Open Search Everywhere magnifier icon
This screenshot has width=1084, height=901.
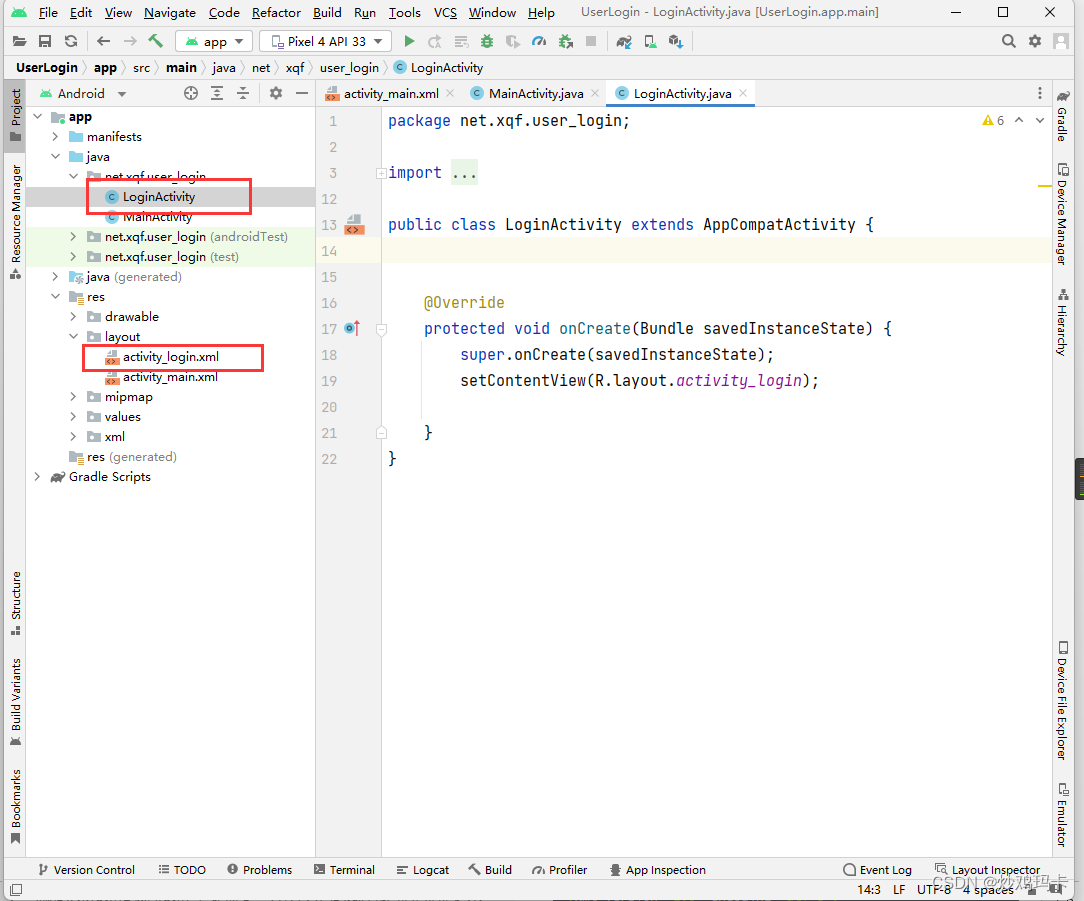coord(1009,41)
